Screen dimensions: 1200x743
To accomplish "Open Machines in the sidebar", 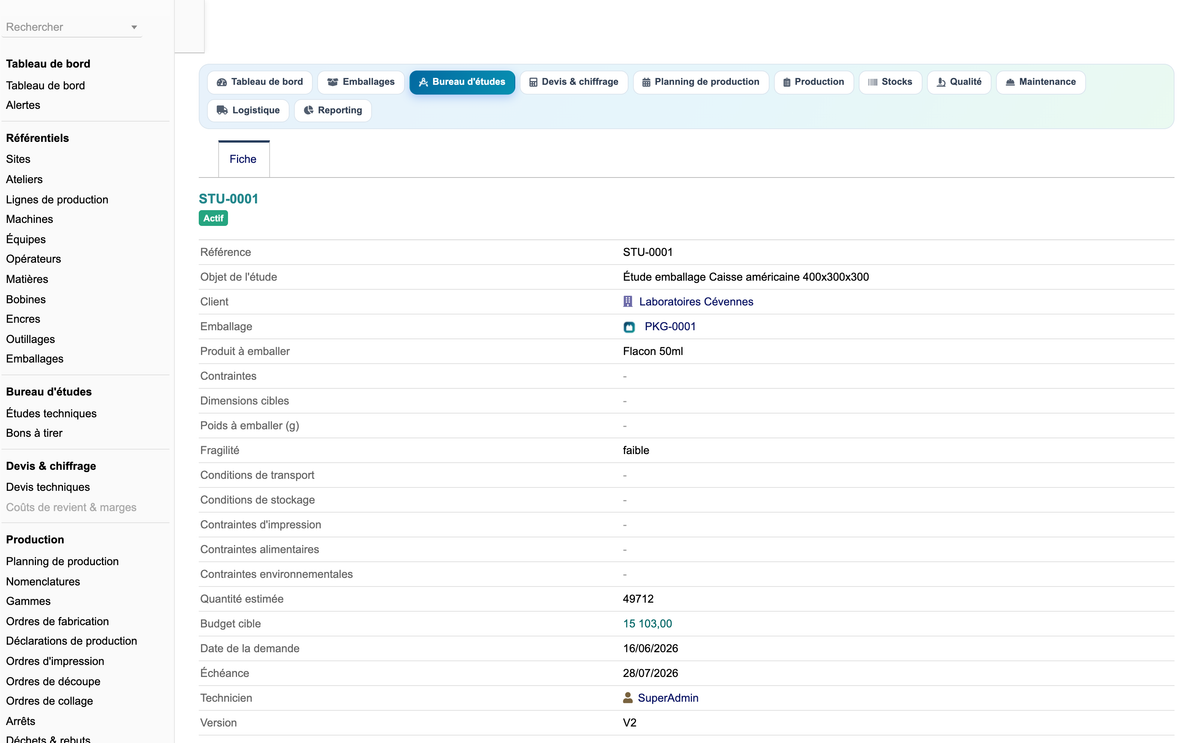I will click(x=30, y=219).
